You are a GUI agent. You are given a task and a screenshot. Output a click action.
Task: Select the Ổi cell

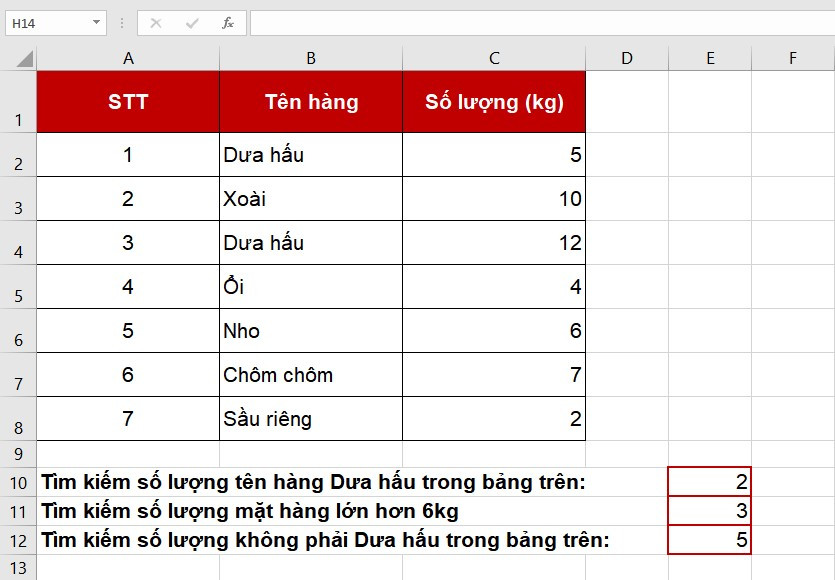311,287
